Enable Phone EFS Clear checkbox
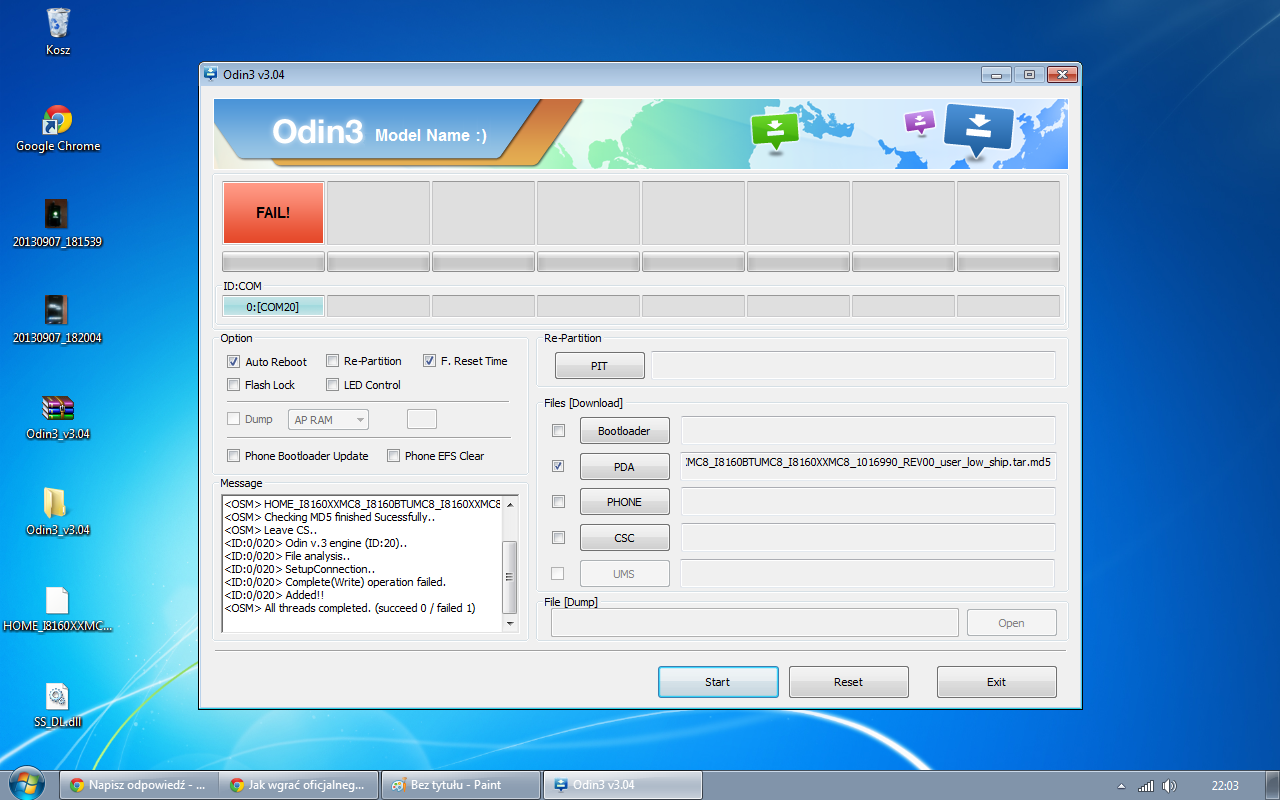This screenshot has height=800, width=1280. click(394, 456)
